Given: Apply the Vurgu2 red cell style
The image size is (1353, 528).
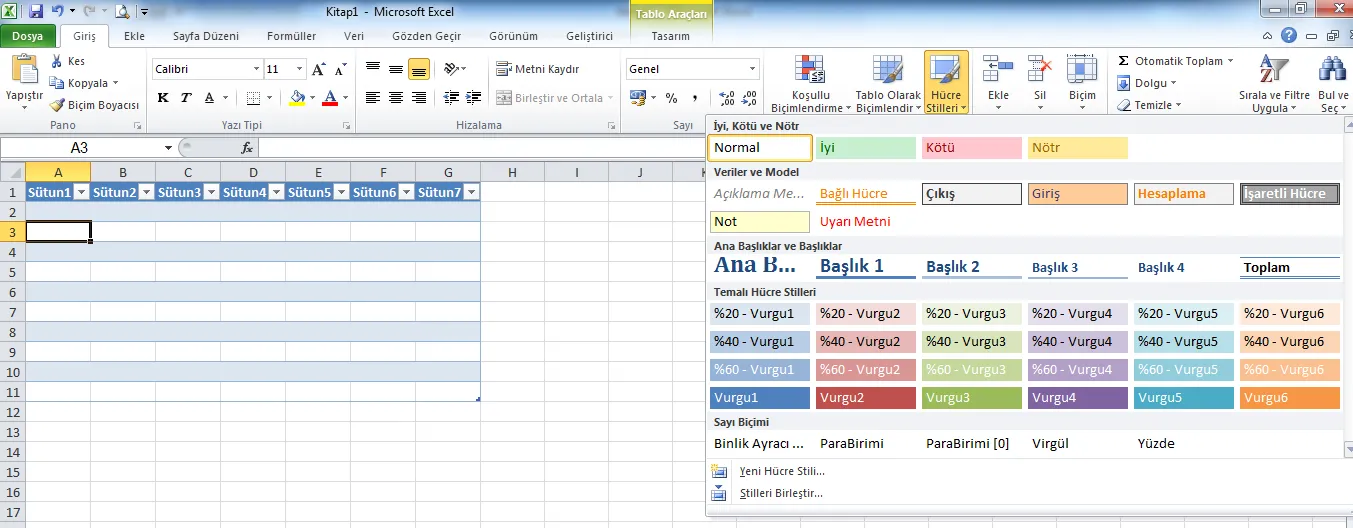Looking at the screenshot, I should tap(866, 398).
